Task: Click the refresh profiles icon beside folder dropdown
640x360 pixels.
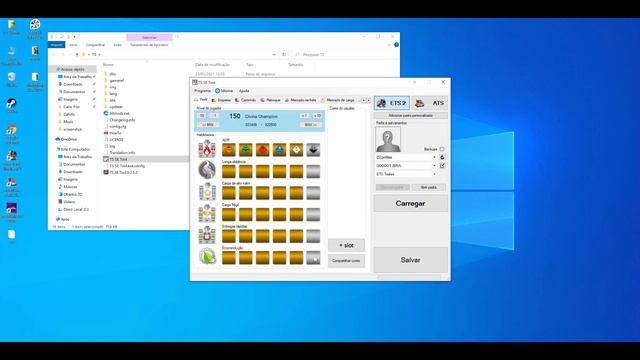Action: coord(442,157)
